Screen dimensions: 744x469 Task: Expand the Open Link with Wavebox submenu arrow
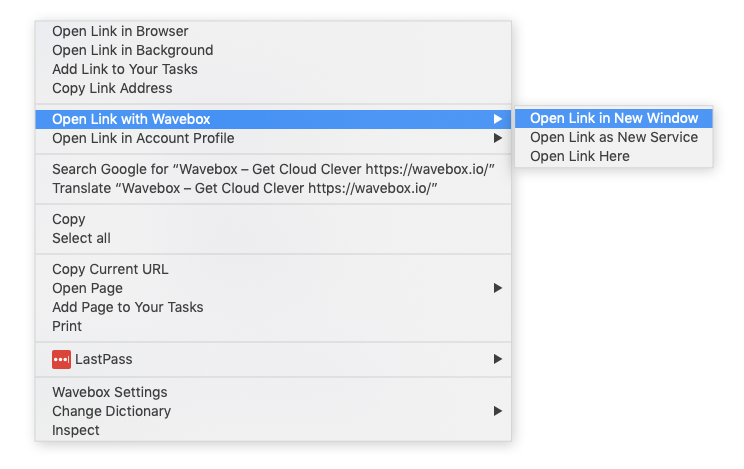[x=497, y=119]
